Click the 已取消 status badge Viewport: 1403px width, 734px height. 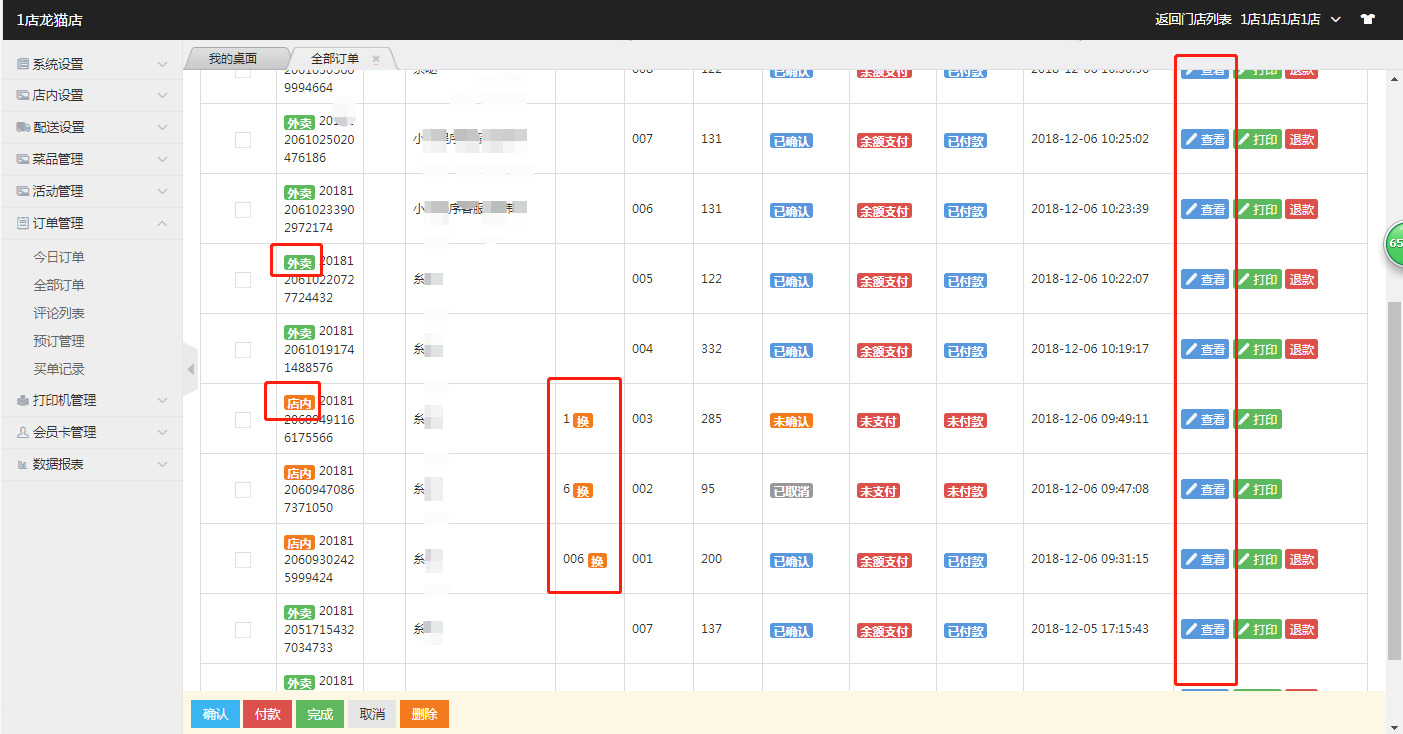click(x=791, y=491)
